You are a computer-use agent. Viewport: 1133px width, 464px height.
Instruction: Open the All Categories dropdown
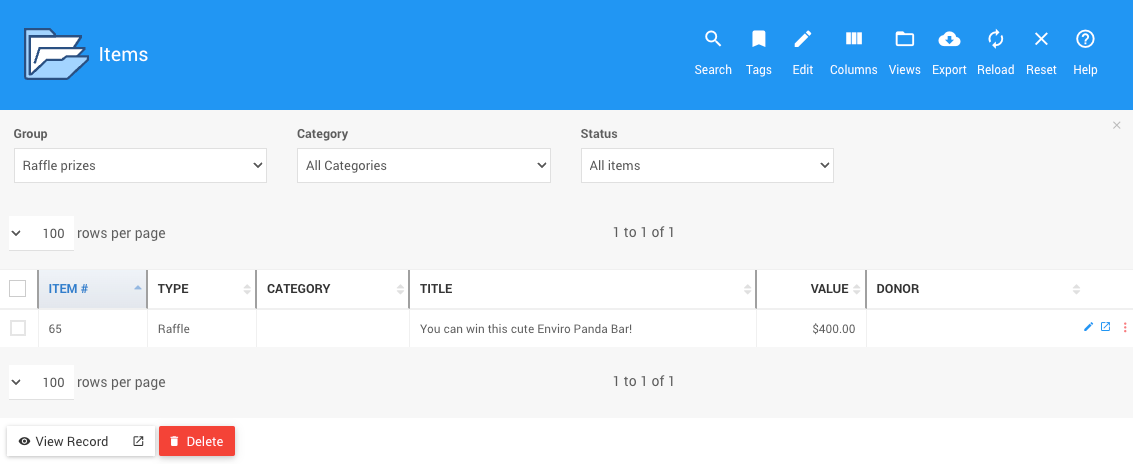[423, 166]
